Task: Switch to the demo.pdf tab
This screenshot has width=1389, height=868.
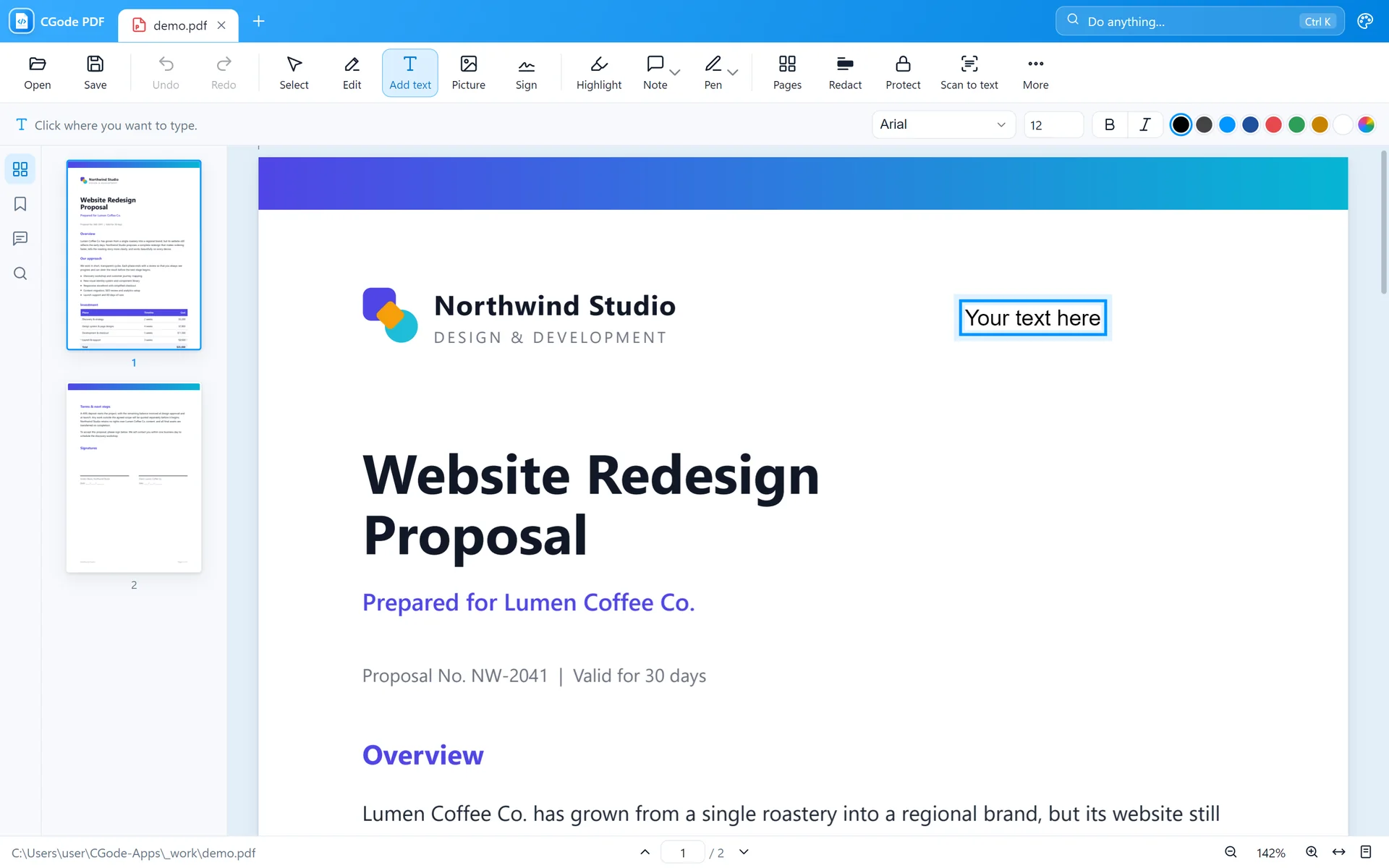Action: 179,25
